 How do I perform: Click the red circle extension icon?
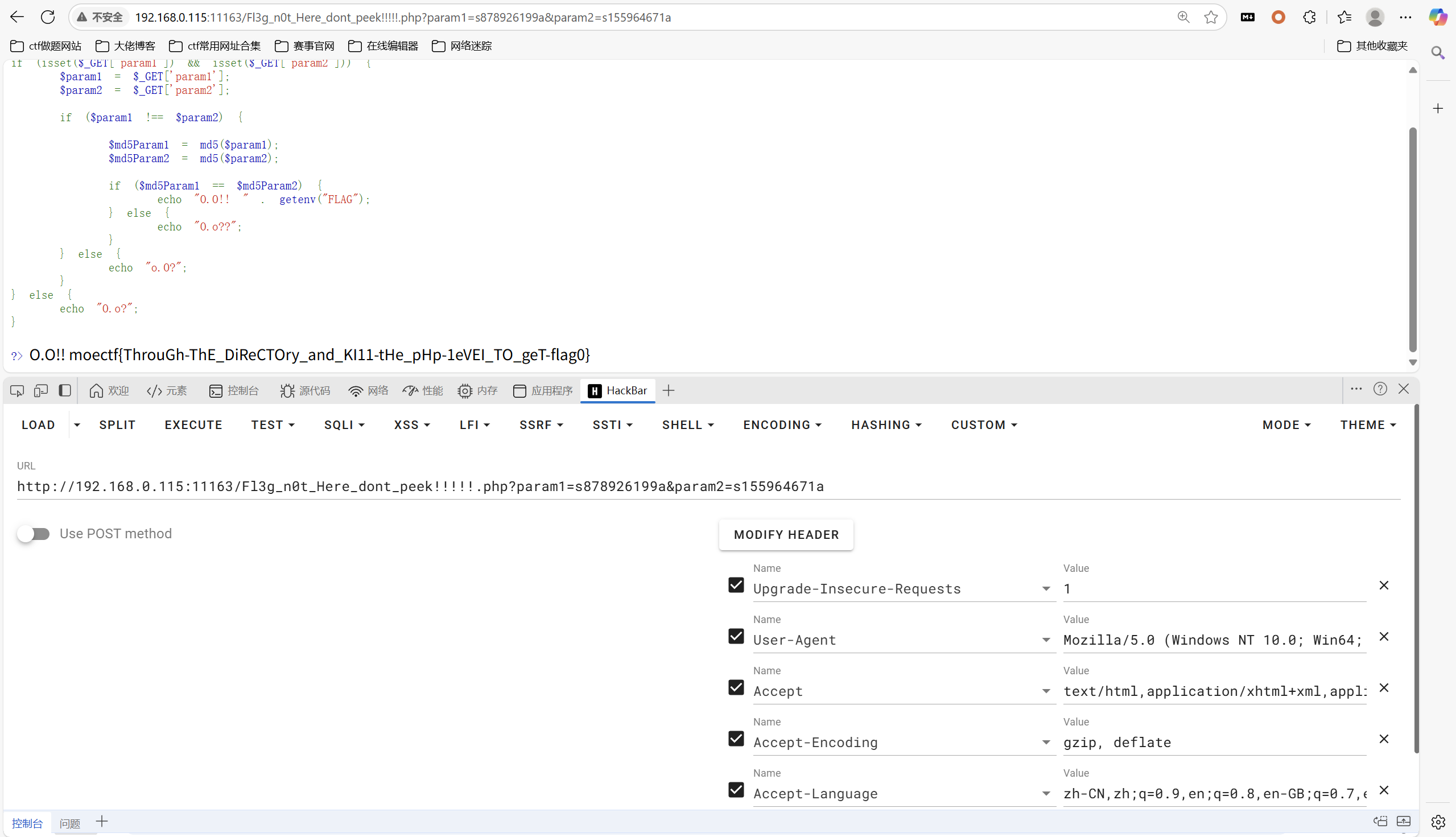(x=1278, y=17)
